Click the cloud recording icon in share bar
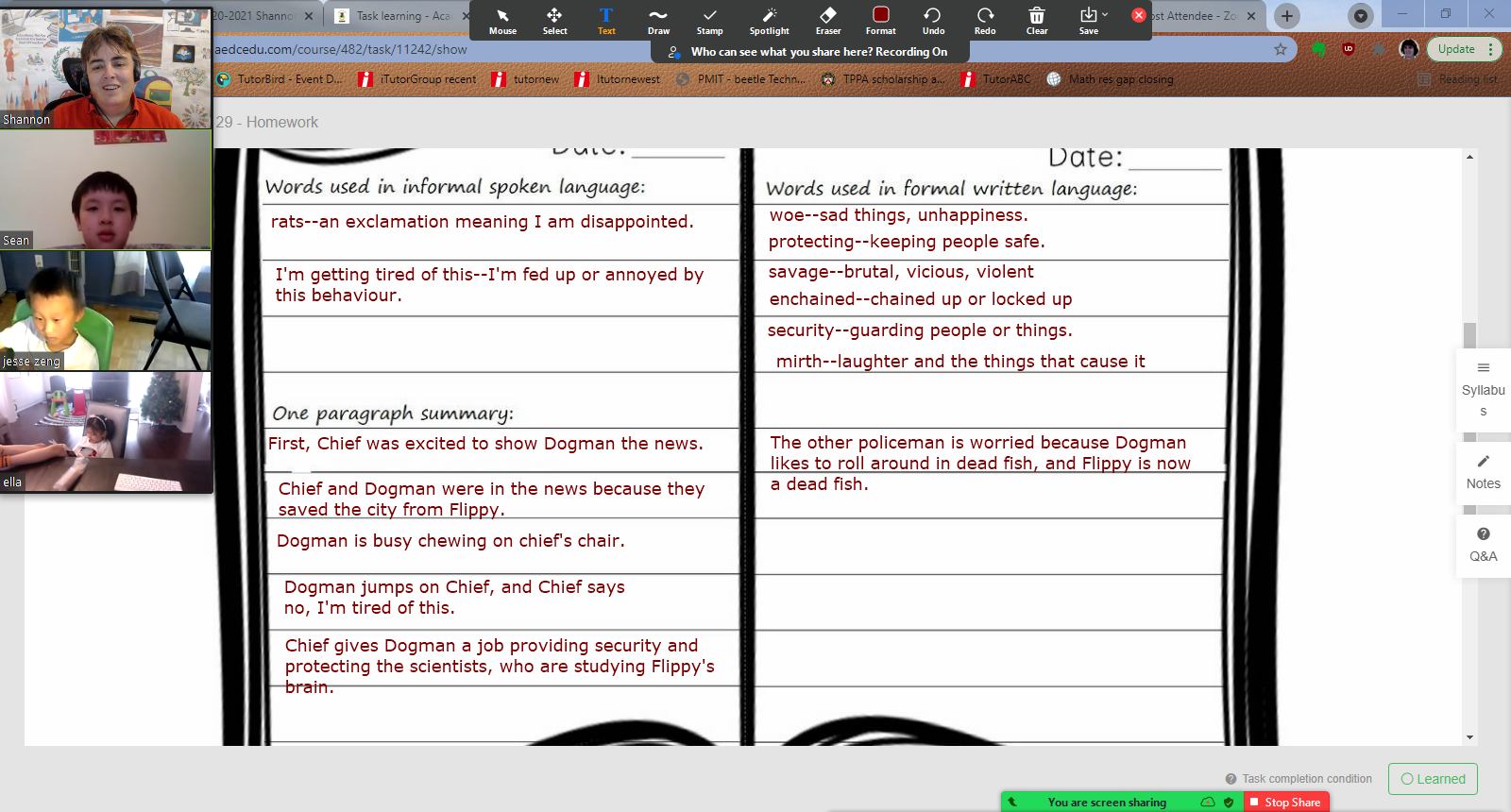Screen dimensions: 1511x812 point(1208,802)
